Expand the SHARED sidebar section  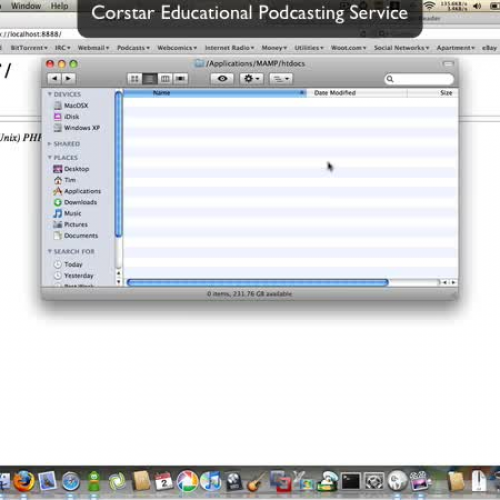click(50, 144)
